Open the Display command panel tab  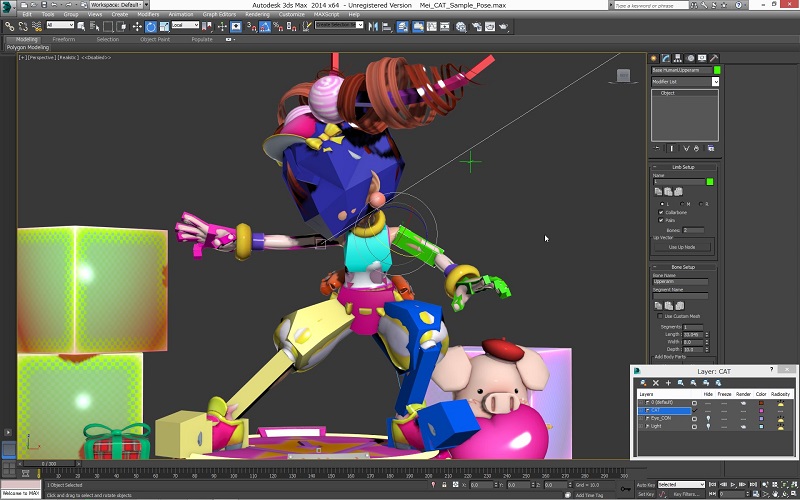coord(702,58)
